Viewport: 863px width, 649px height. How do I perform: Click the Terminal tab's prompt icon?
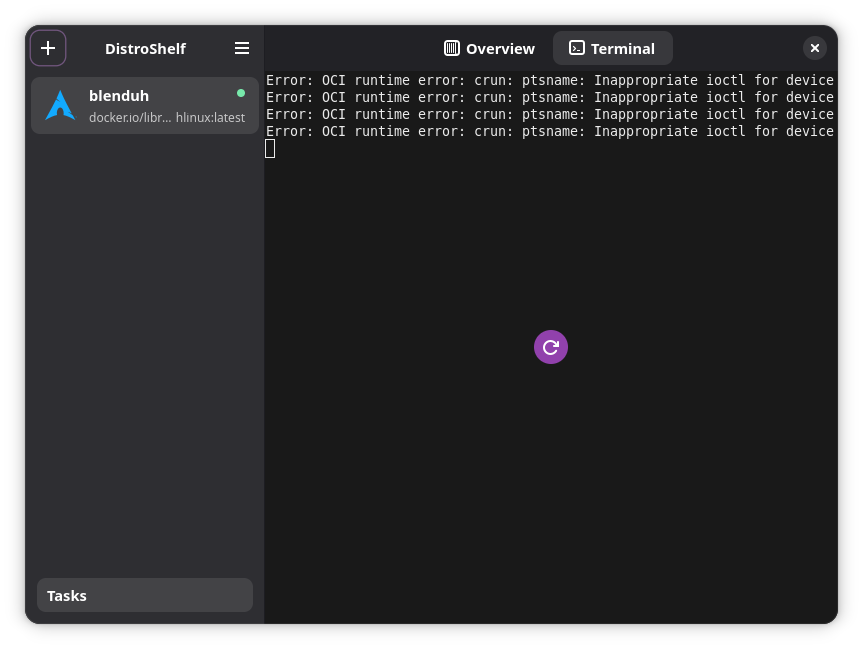[577, 48]
